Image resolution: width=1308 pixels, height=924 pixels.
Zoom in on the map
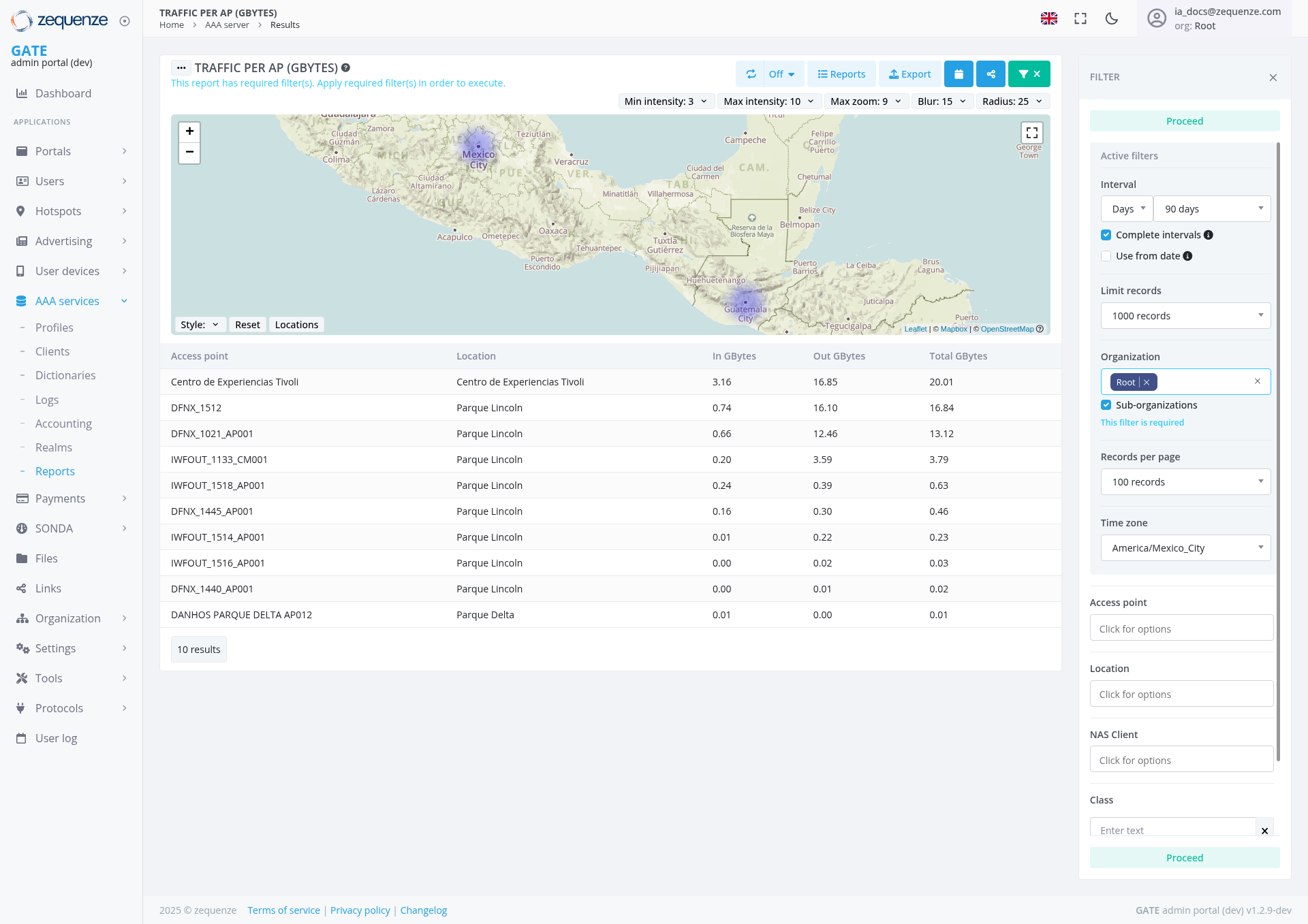coord(189,131)
